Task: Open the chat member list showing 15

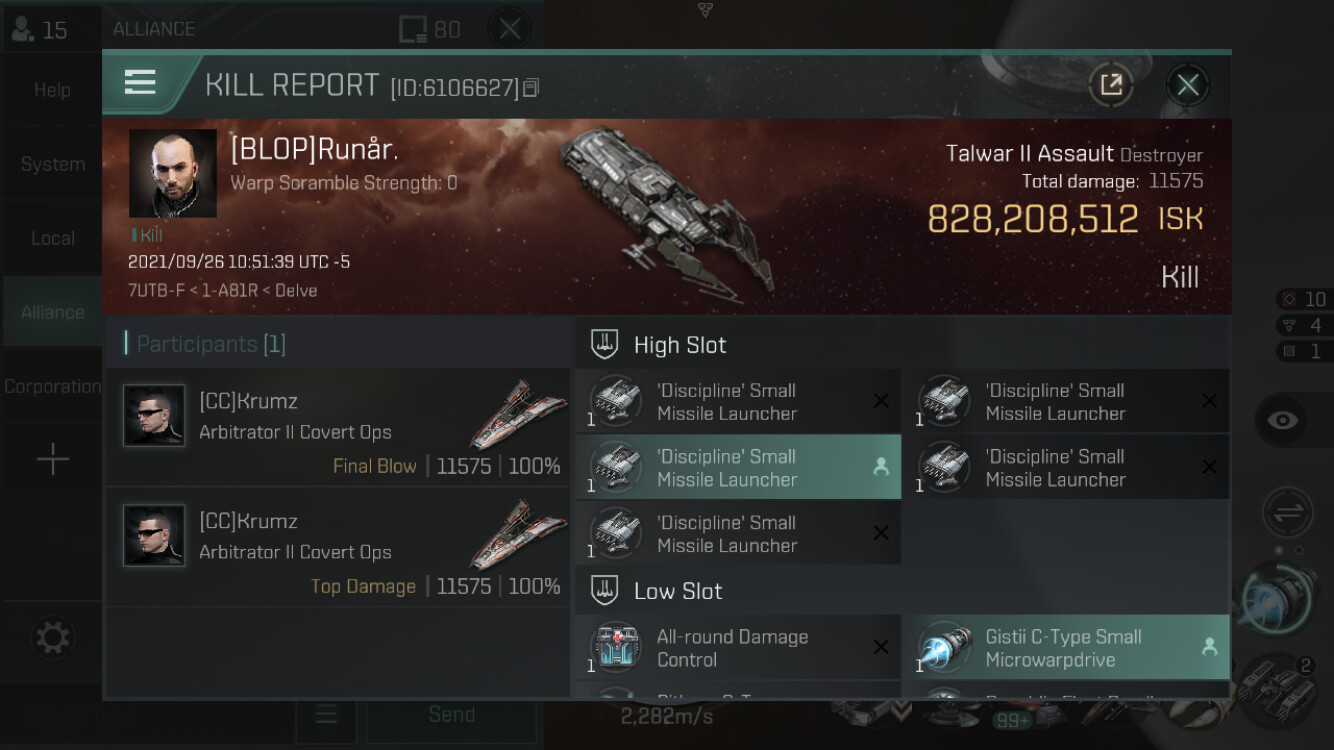Action: 40,29
